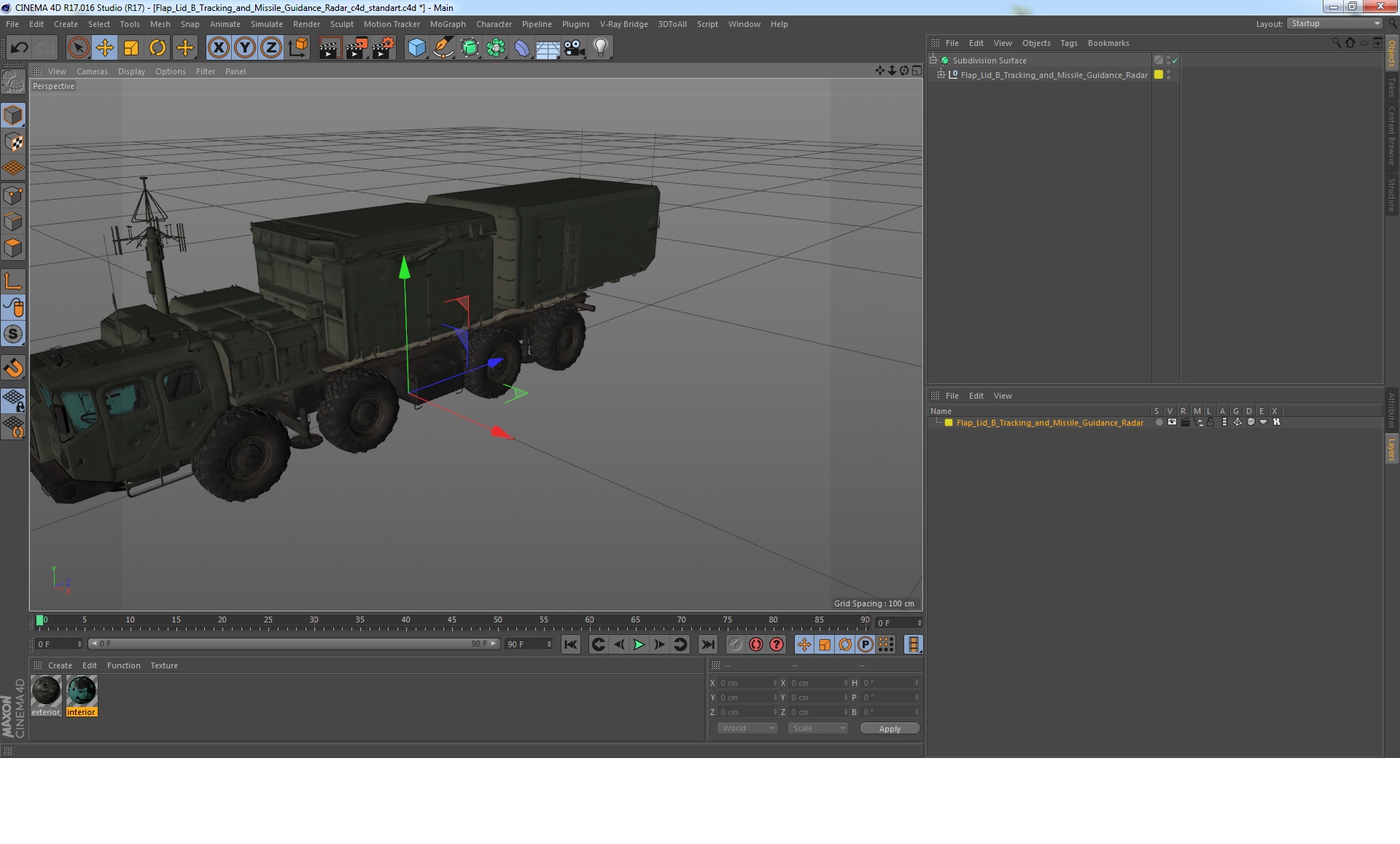Toggle position keyframe recording
The height and width of the screenshot is (844, 1400).
click(804, 644)
